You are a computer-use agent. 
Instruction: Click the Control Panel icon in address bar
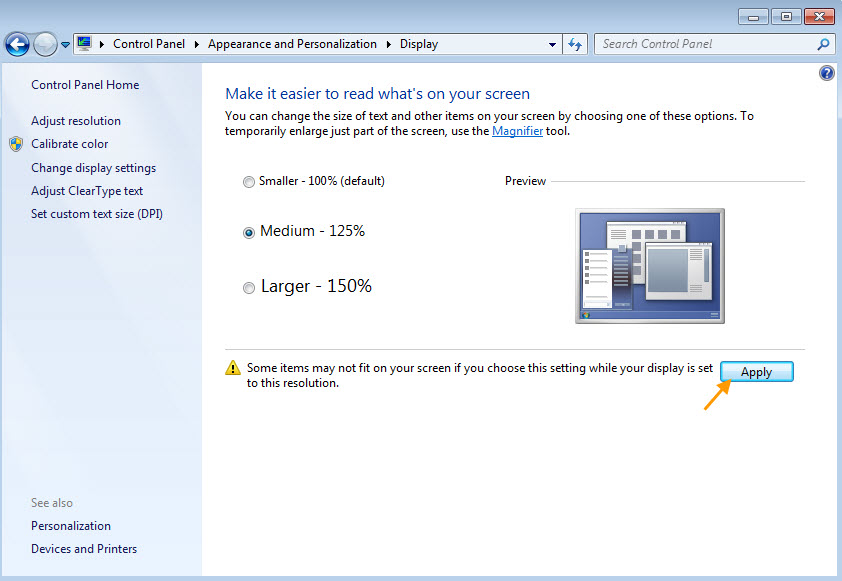[84, 44]
